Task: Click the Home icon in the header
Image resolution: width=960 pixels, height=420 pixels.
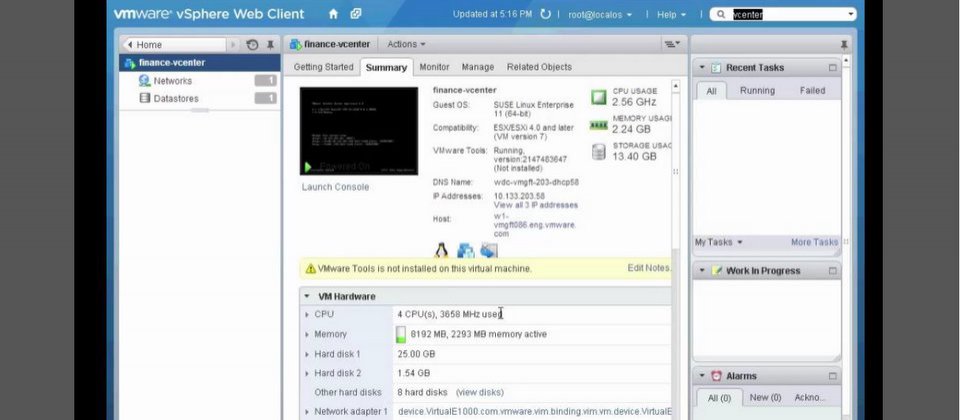Action: 333,14
